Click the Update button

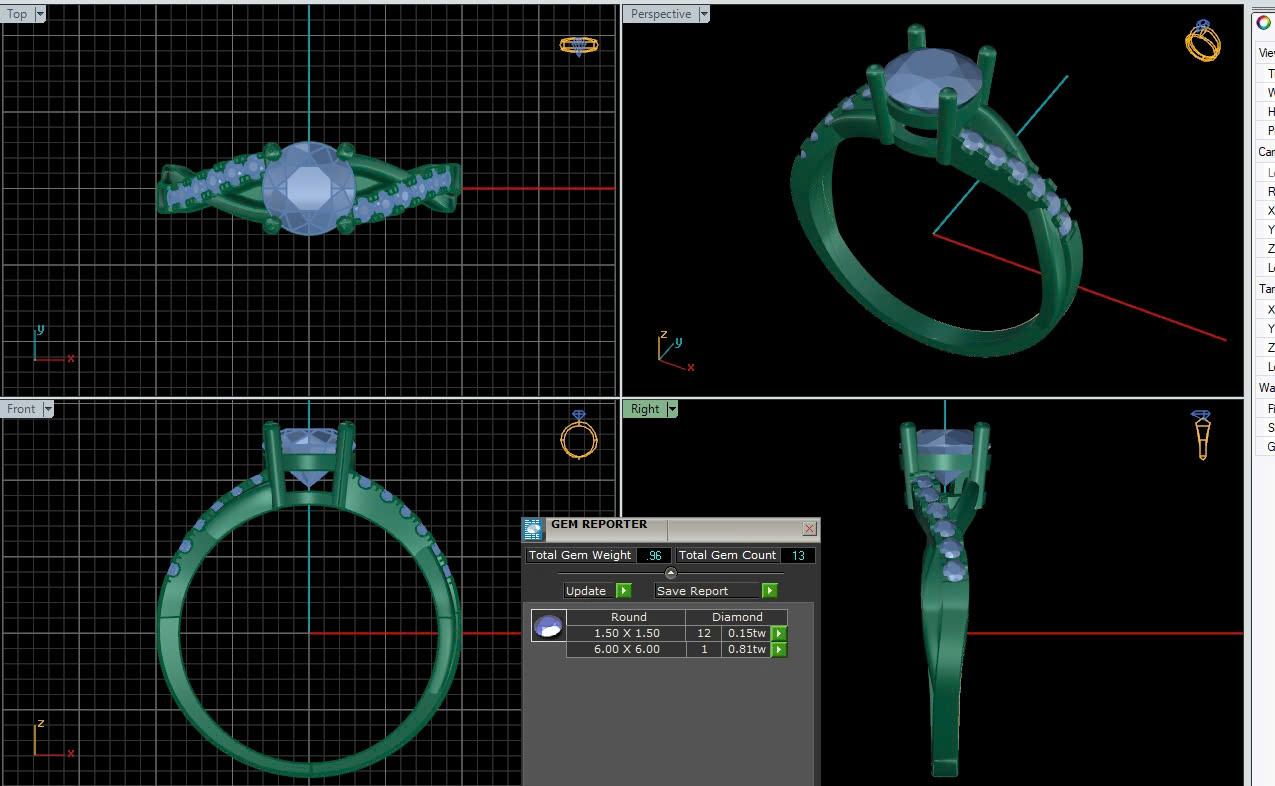pyautogui.click(x=586, y=591)
